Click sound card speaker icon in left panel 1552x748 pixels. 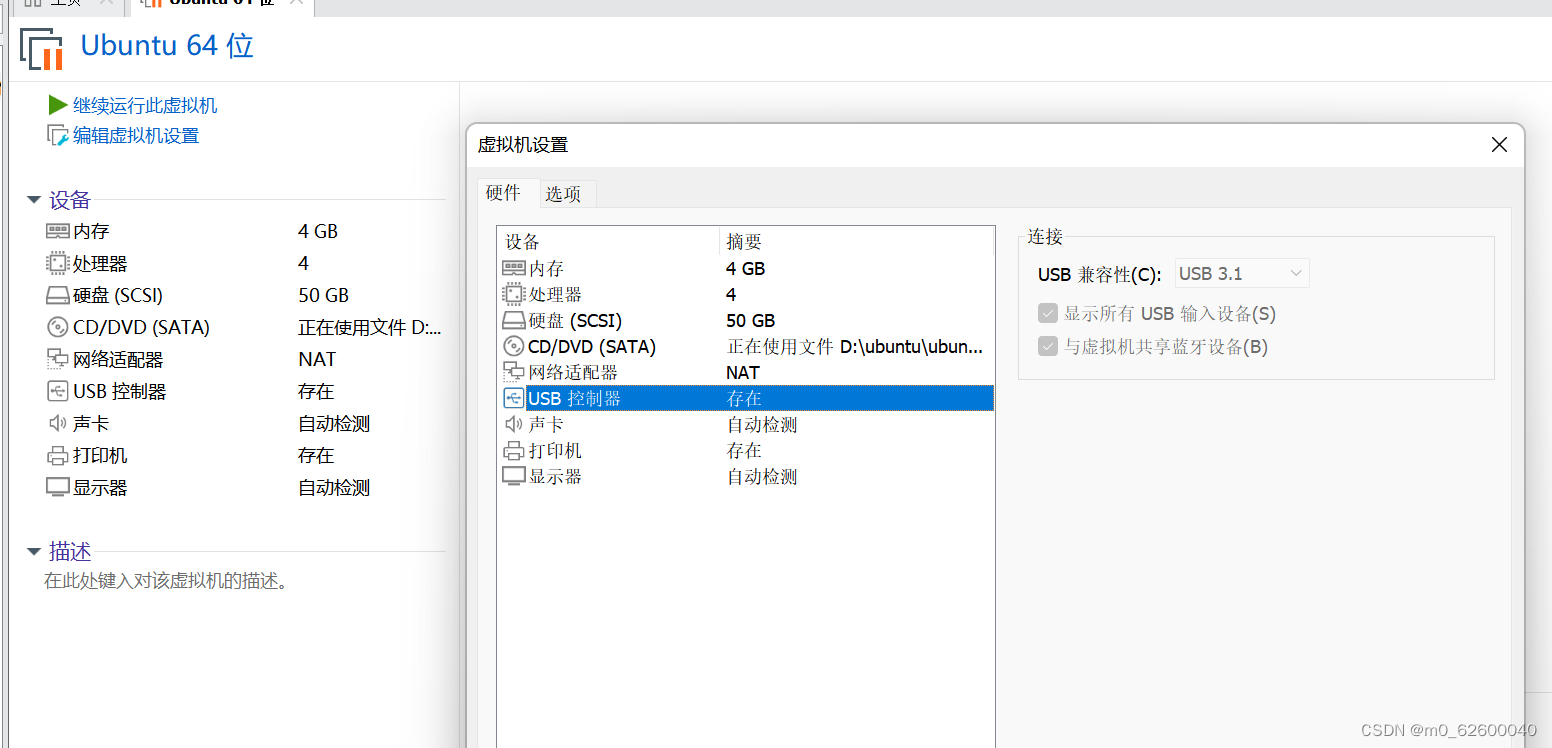coord(58,423)
